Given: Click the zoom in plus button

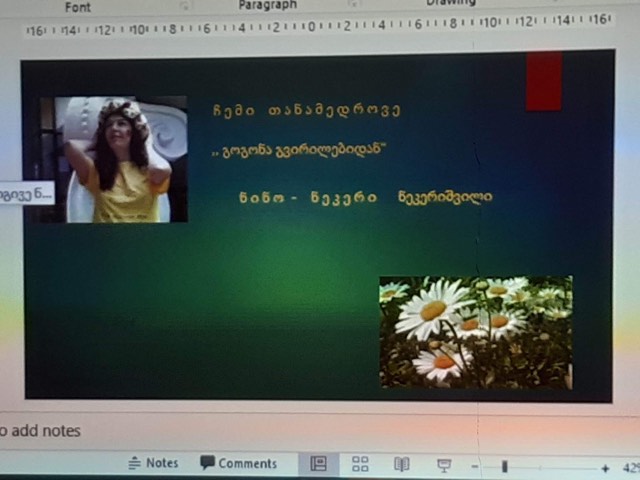Looking at the screenshot, I should (605, 468).
